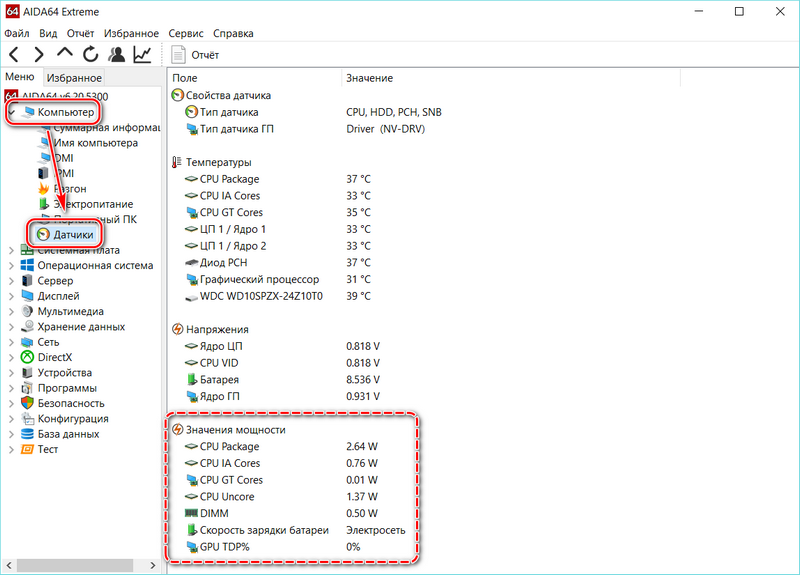Viewport: 800px width, 575px height.
Task: Select the Тип датчика row
Action: point(229,112)
